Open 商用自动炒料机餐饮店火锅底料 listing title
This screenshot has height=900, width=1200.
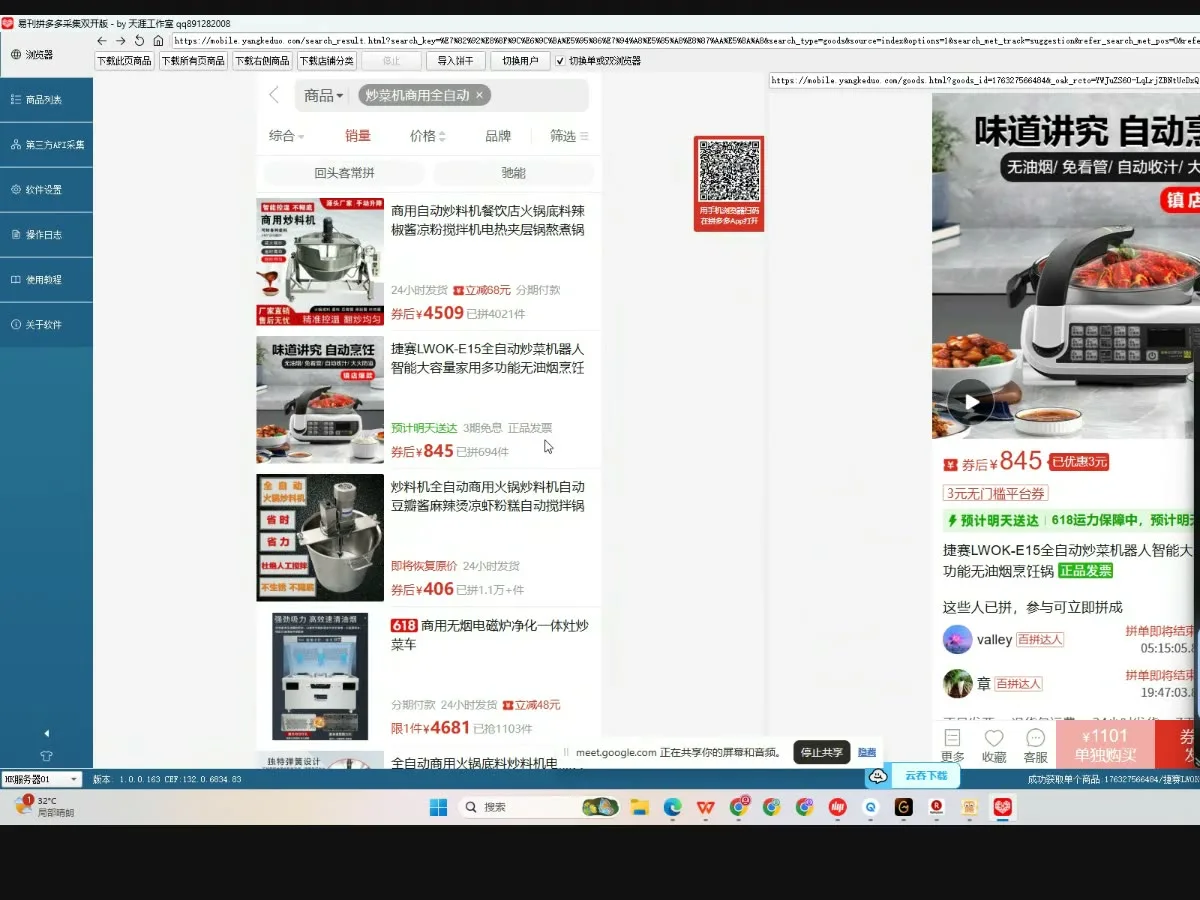click(488, 220)
